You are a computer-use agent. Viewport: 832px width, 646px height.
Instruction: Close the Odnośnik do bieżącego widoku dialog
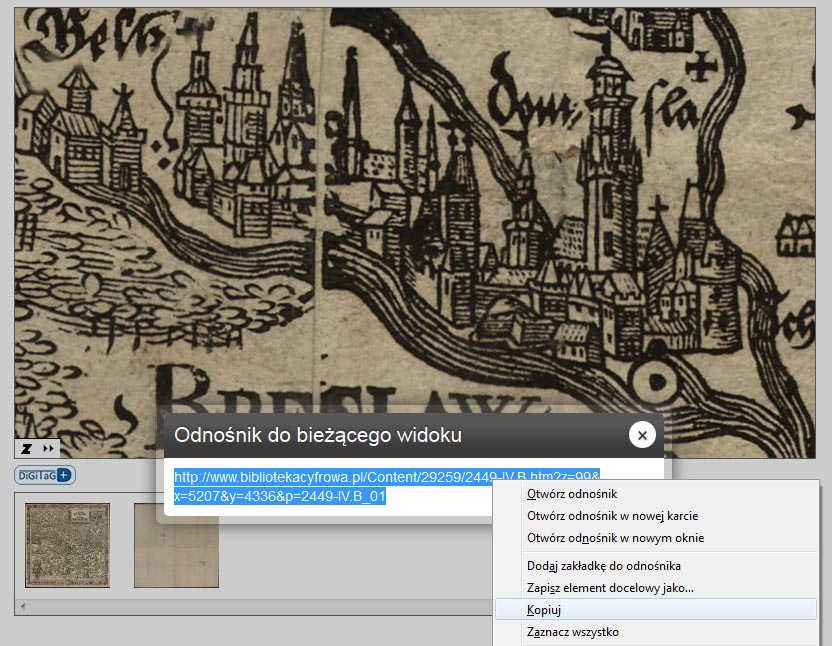(642, 435)
